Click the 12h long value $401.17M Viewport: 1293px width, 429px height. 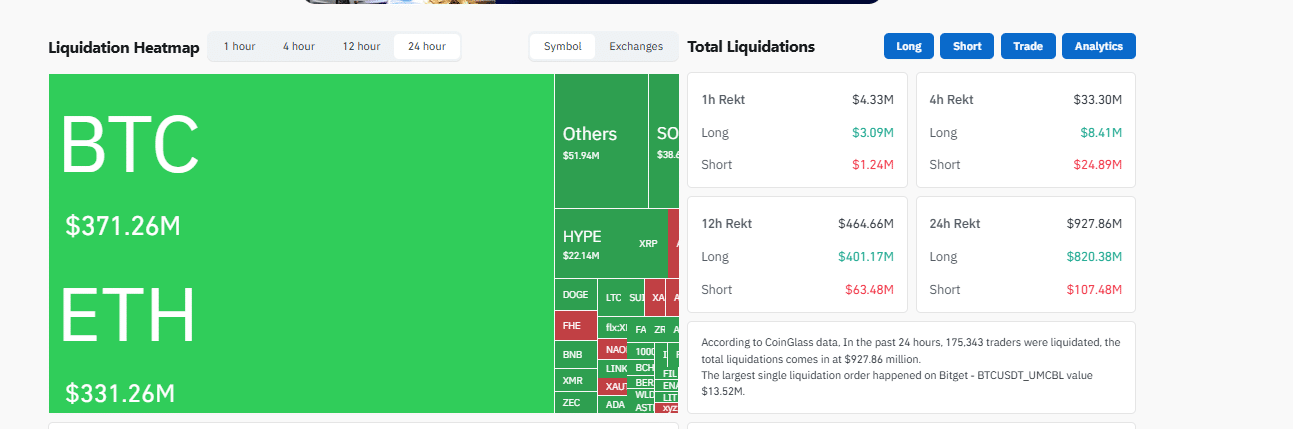tap(866, 257)
